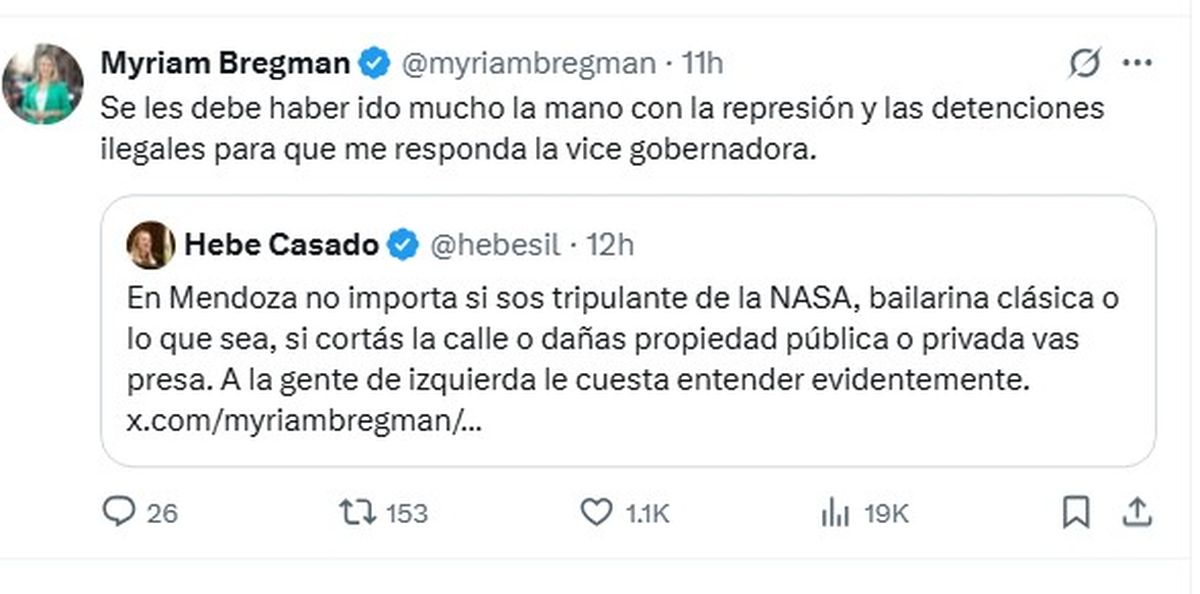
Task: Repost this tweet with retweet icon
Action: (x=355, y=513)
